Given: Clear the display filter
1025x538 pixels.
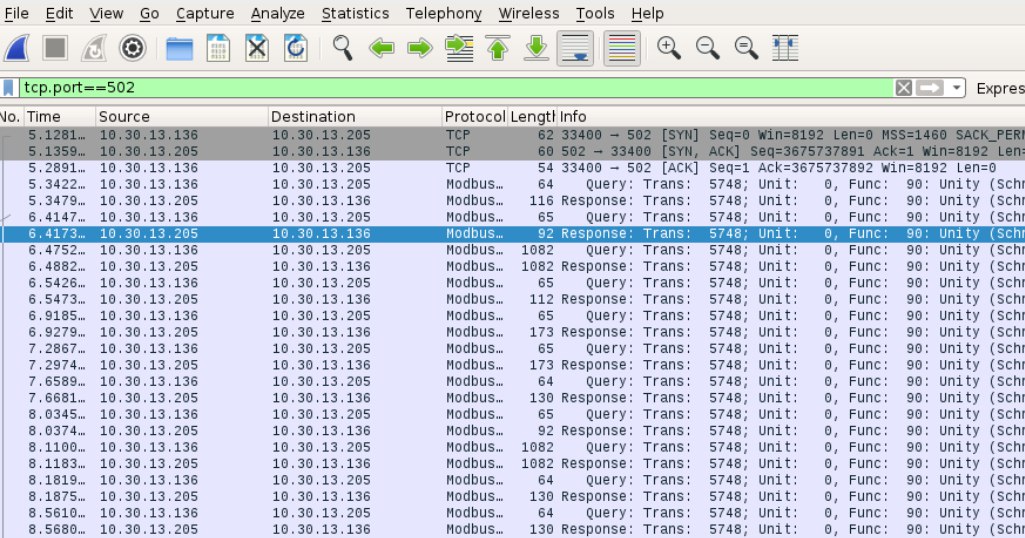Looking at the screenshot, I should tap(903, 88).
